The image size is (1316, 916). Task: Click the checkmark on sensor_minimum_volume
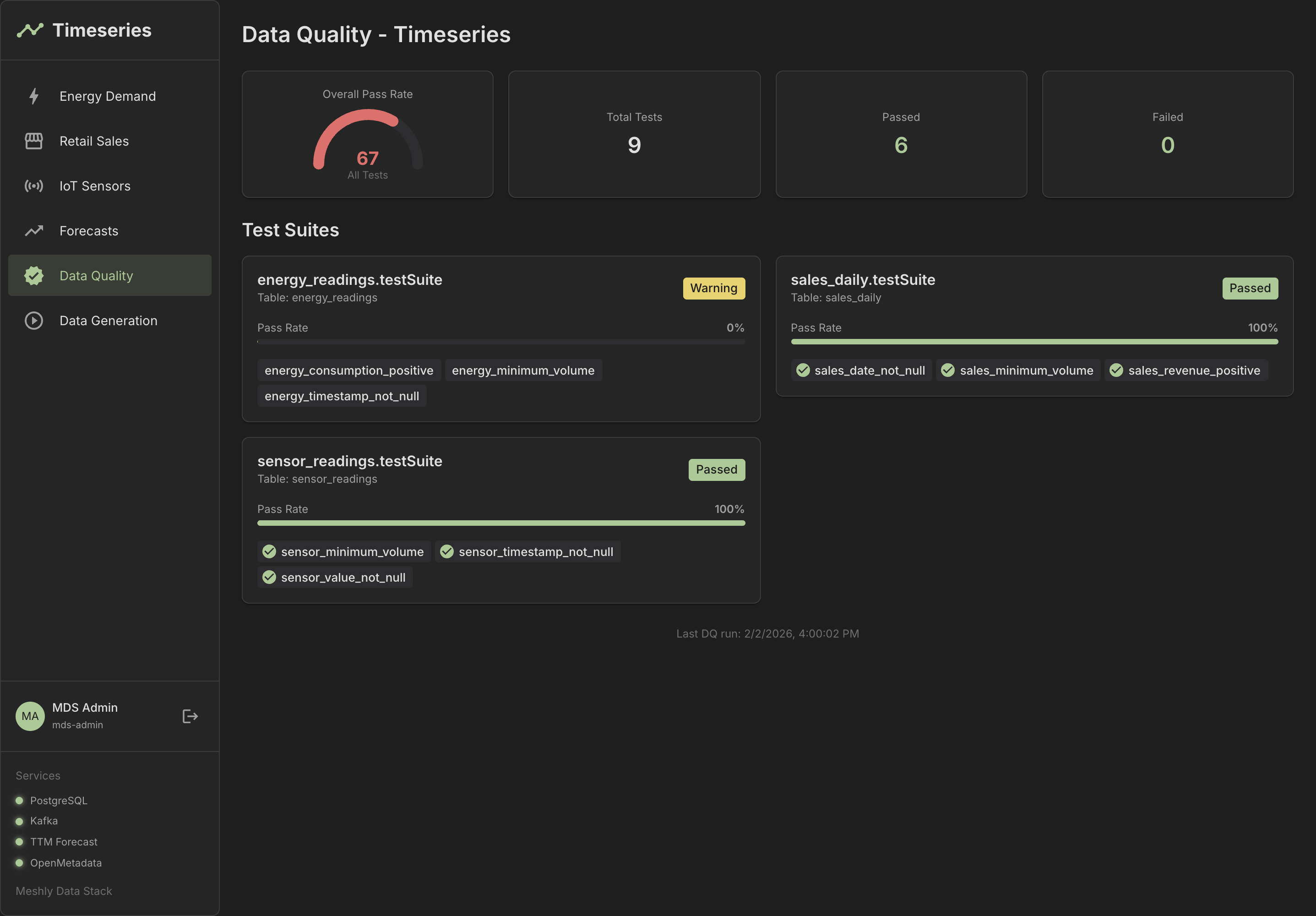click(269, 551)
